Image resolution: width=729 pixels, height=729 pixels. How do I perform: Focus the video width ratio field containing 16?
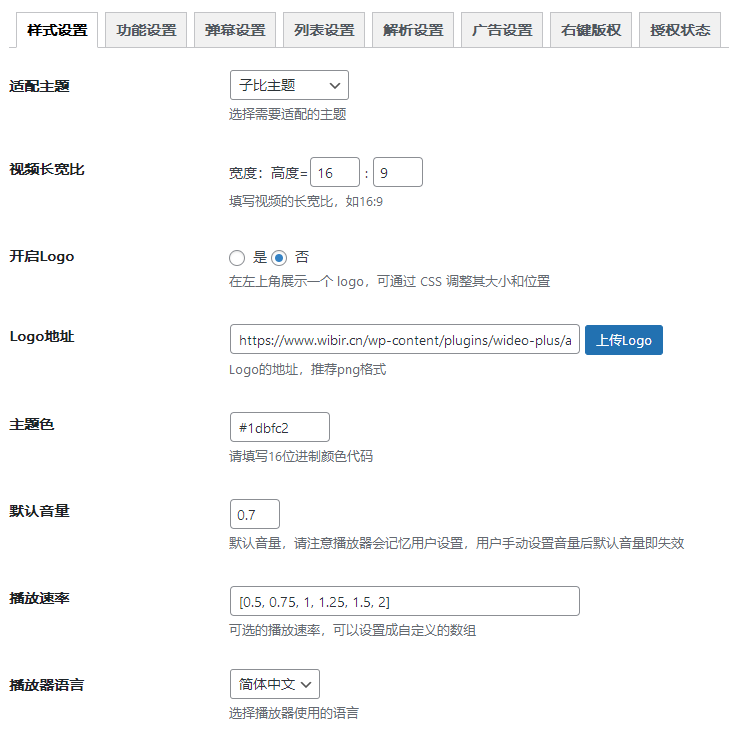335,172
